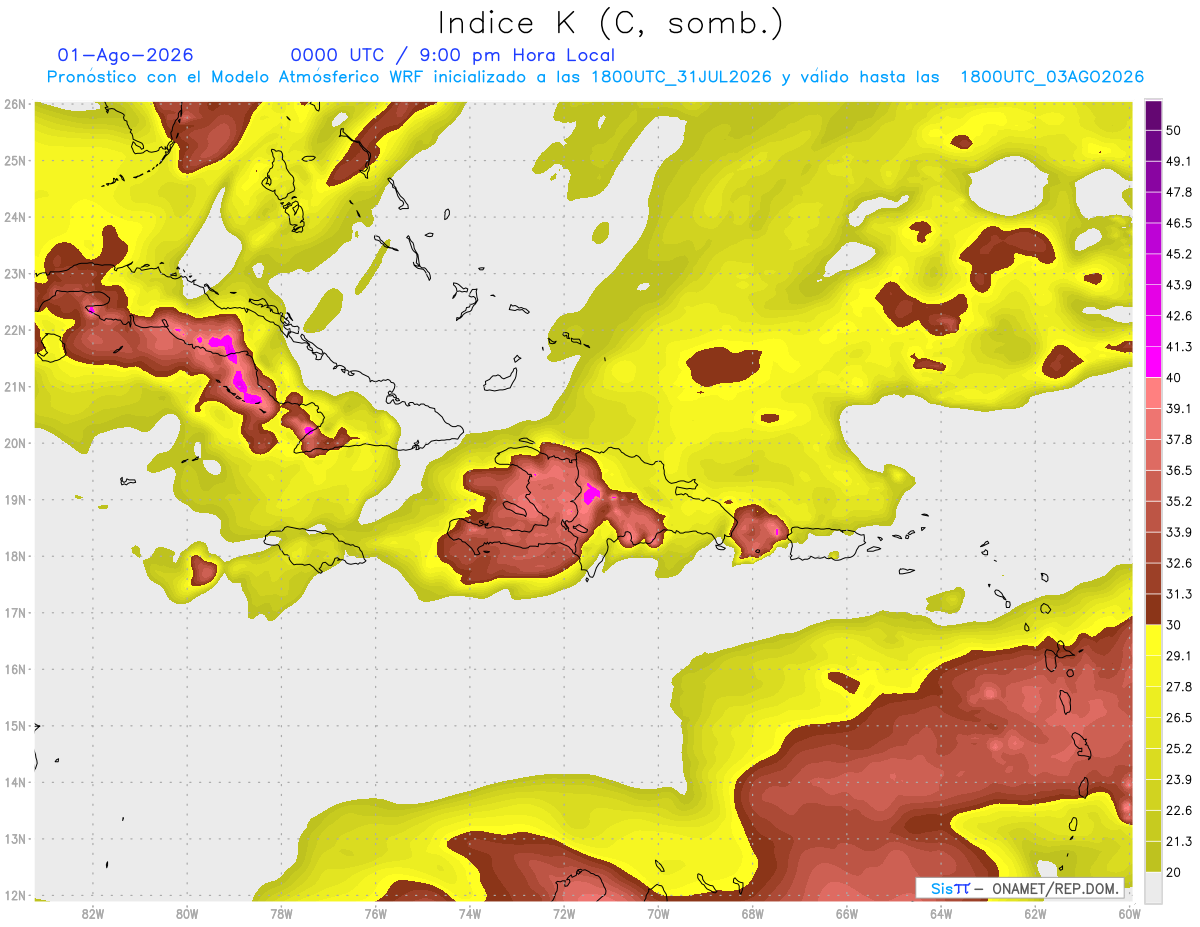Click the legend value "42.6"
This screenshot has height=927, width=1200.
1178,316
